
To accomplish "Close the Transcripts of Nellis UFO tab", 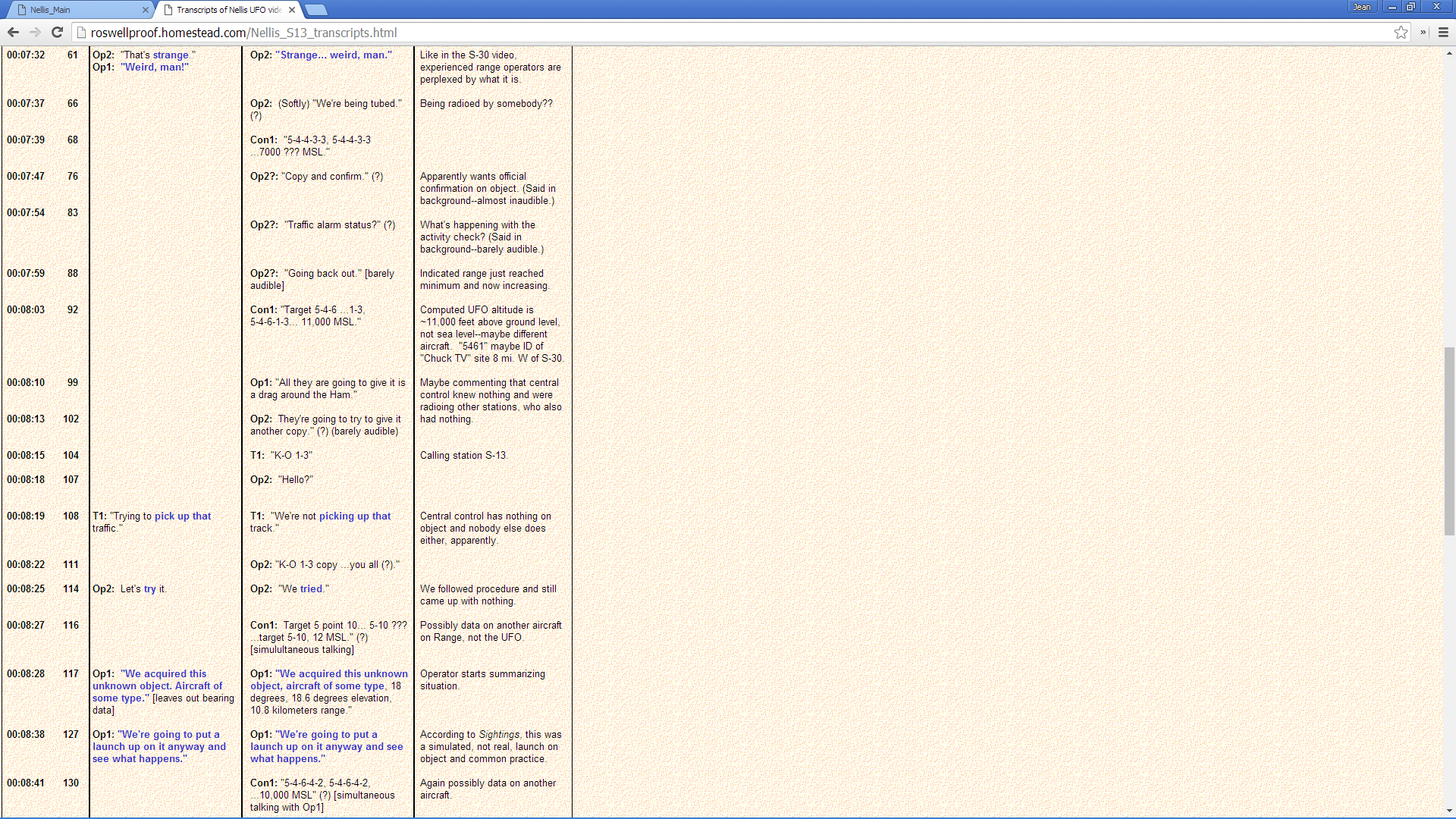I will [292, 10].
